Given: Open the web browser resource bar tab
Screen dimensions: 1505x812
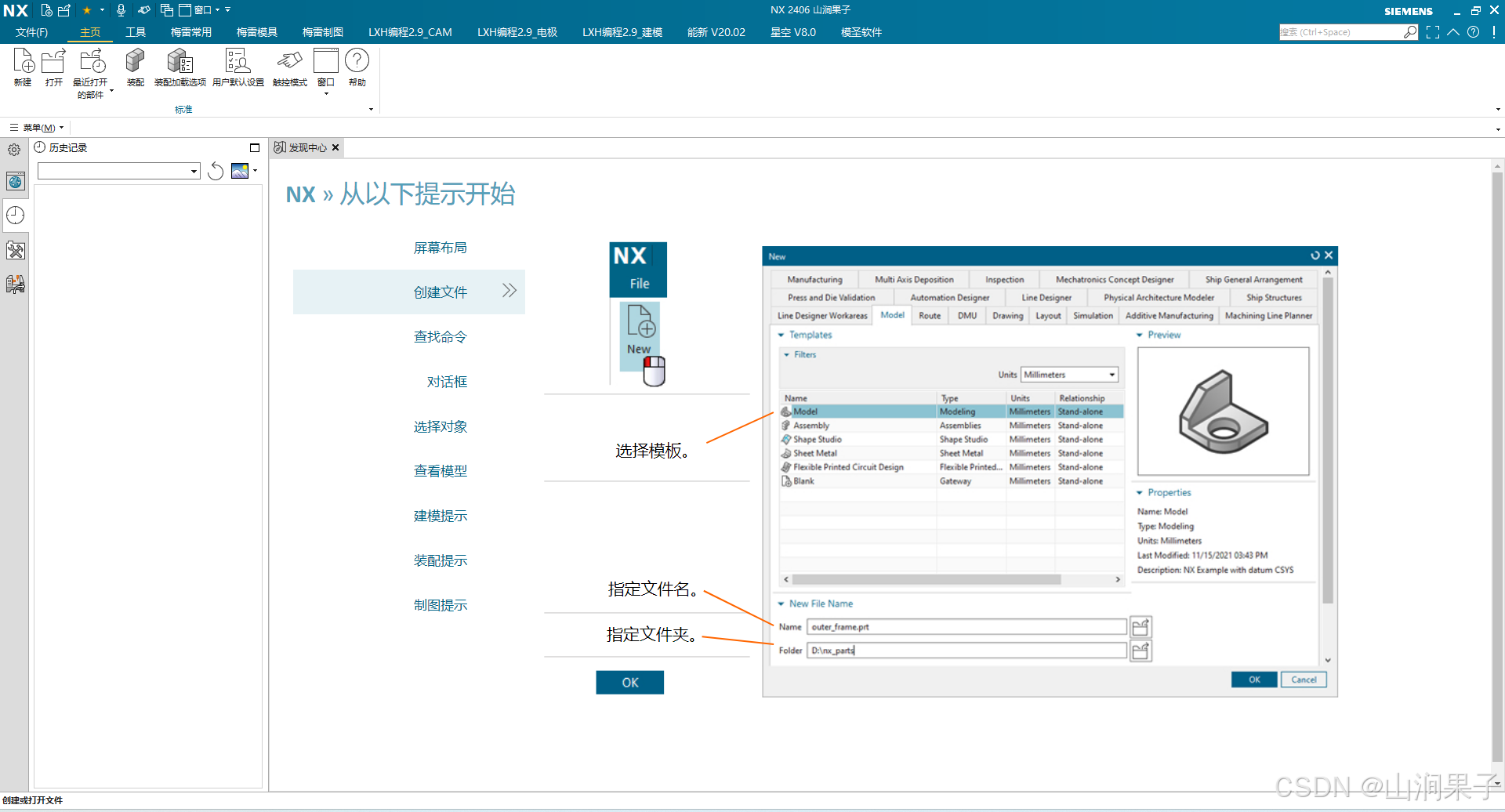Looking at the screenshot, I should pos(15,182).
